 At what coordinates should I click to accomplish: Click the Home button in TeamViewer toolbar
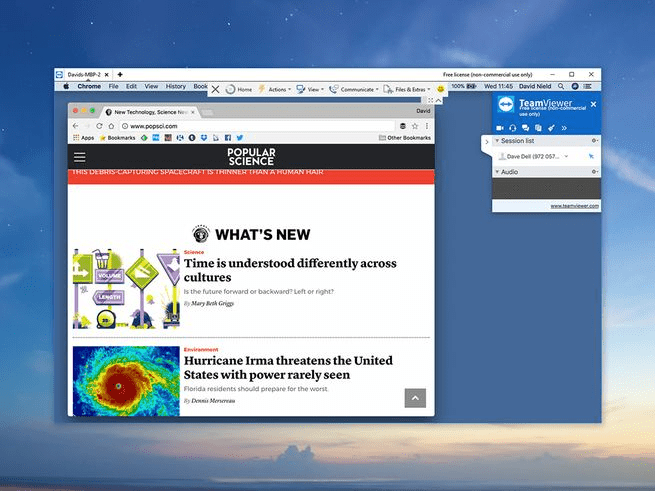[239, 89]
